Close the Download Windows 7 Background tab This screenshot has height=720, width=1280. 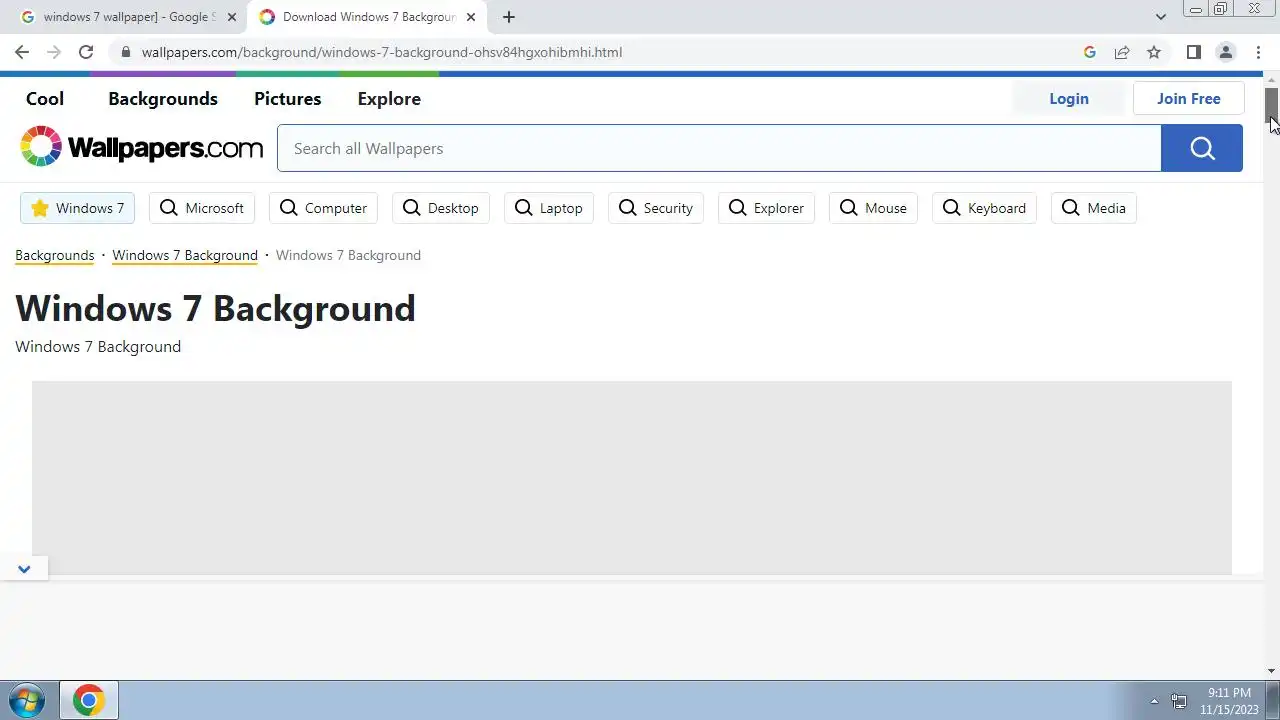[x=470, y=17]
